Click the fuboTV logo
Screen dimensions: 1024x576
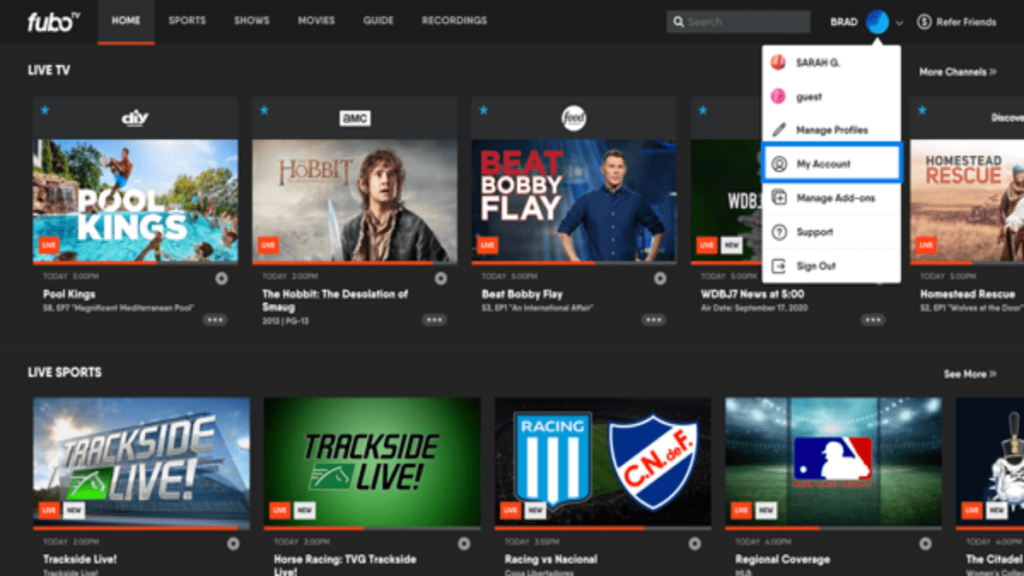(50, 20)
